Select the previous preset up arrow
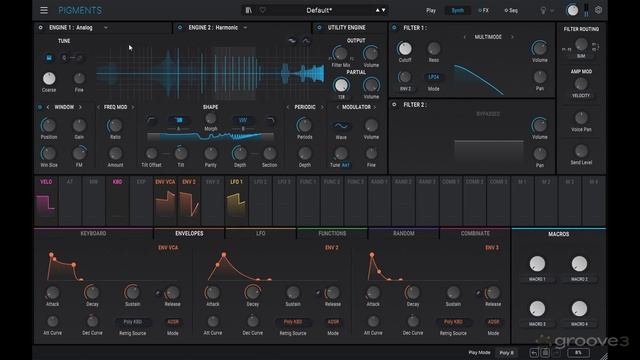This screenshot has width=640, height=360. (x=378, y=10)
